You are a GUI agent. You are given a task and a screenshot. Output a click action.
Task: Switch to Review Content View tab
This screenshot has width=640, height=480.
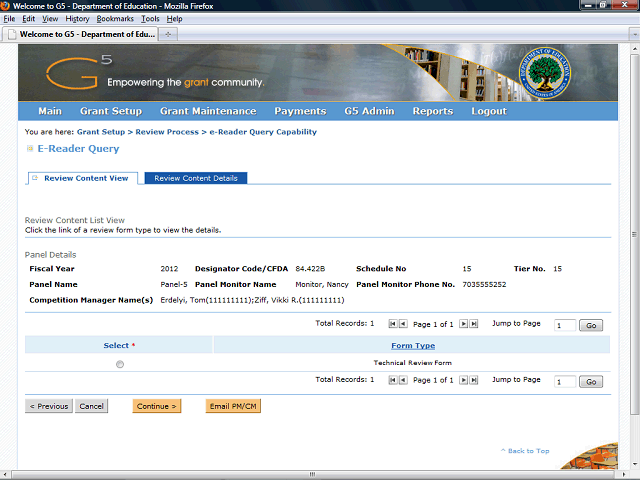coord(82,178)
